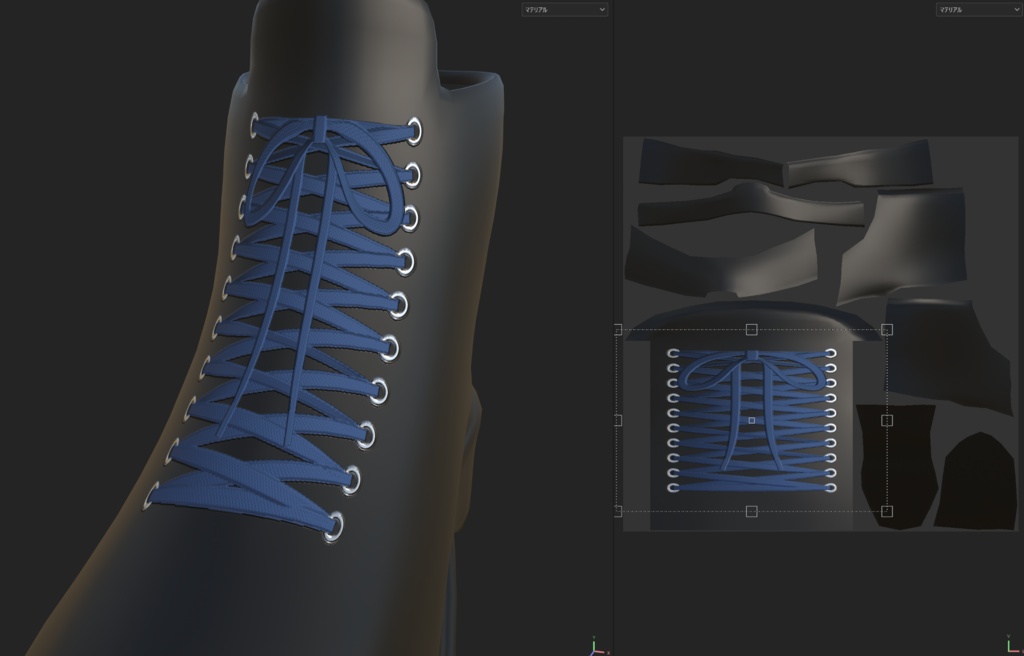Click the top-center transform handle of the projection box
Image resolution: width=1024 pixels, height=656 pixels.
click(752, 330)
